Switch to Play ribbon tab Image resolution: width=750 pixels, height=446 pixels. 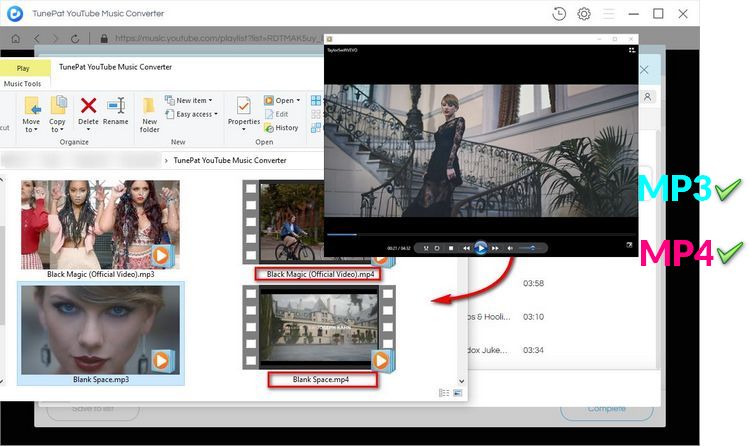click(23, 68)
